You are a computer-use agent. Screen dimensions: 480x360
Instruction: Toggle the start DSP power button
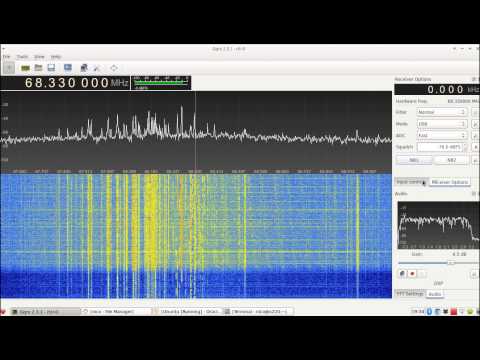coord(9,68)
